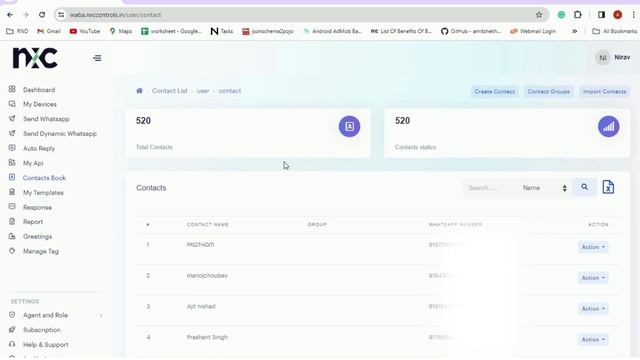Reload the page with refresh icon

[42, 15]
